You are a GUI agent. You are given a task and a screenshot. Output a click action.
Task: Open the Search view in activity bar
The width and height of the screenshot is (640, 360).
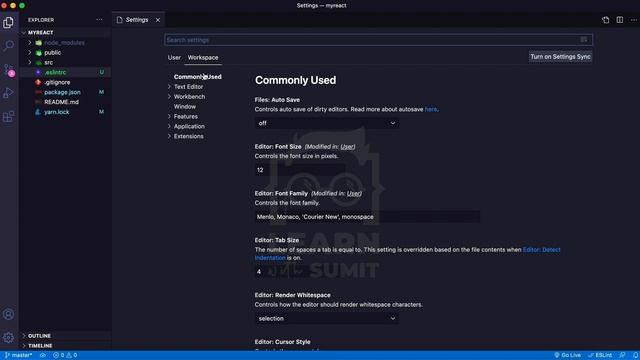(9, 45)
